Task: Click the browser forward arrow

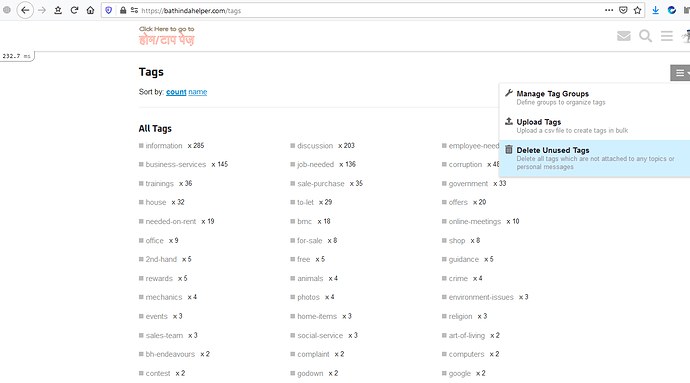Action: (42, 10)
